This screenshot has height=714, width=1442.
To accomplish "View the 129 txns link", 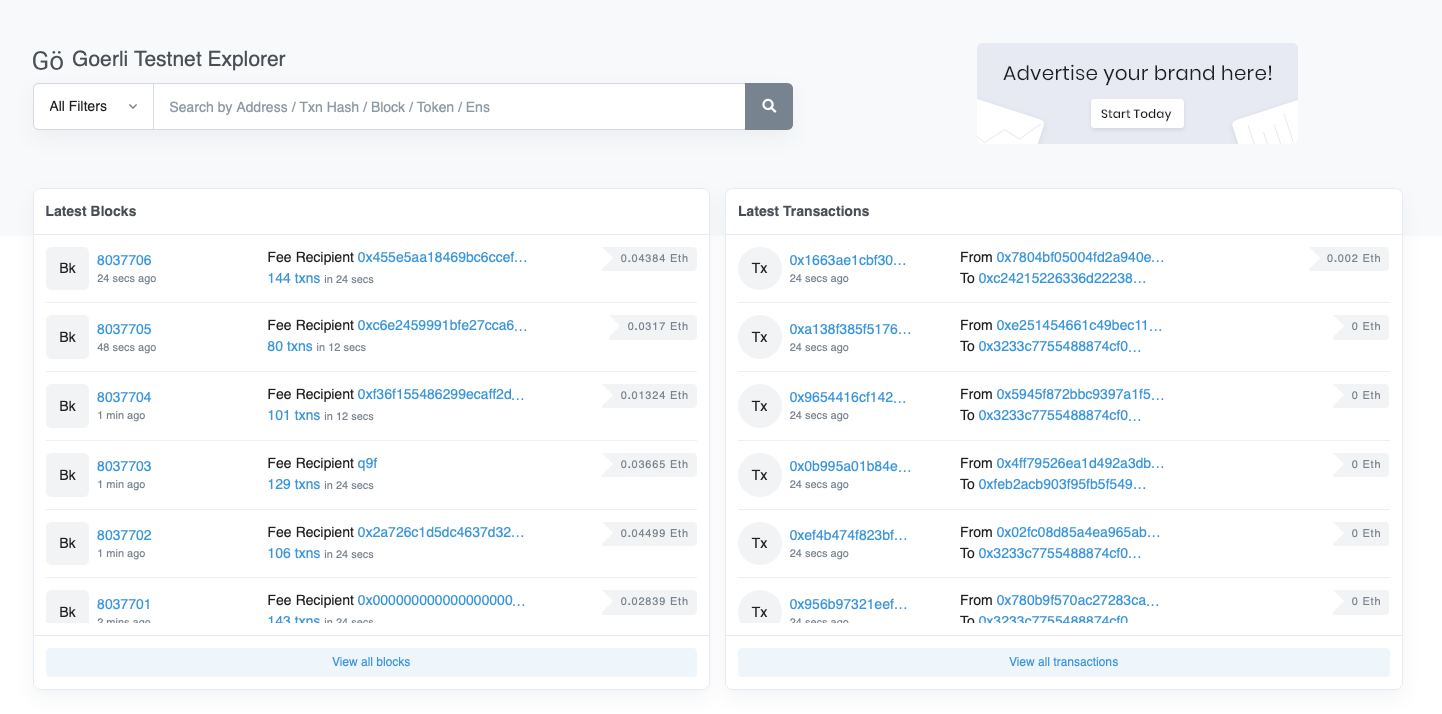I will pos(294,484).
